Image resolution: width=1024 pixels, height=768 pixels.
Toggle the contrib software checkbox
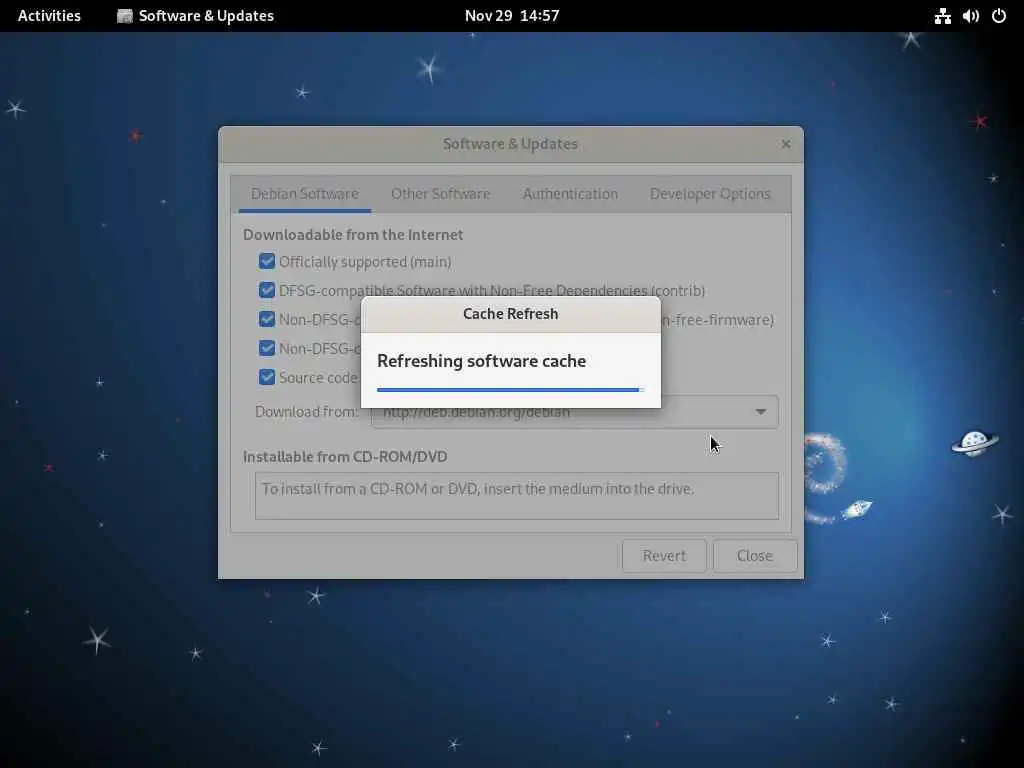point(266,290)
